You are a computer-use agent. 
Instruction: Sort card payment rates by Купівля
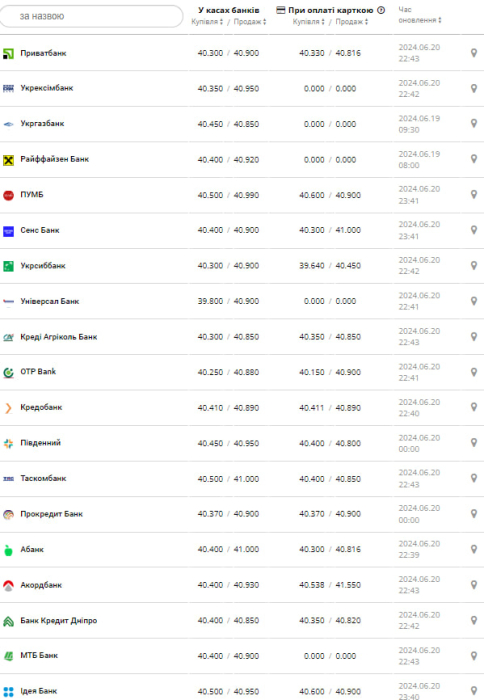click(x=309, y=21)
